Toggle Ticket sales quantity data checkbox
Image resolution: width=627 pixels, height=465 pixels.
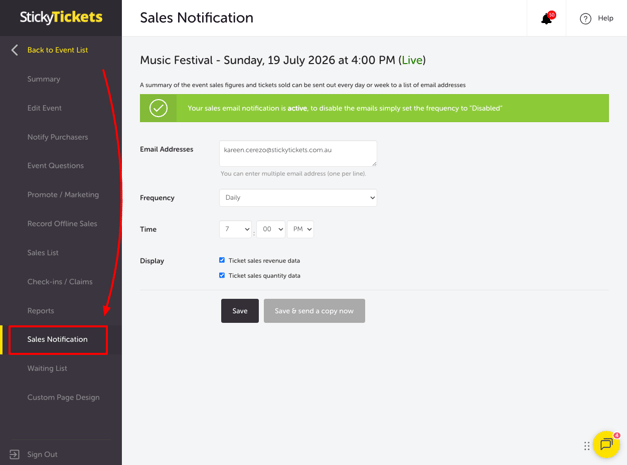click(x=222, y=275)
